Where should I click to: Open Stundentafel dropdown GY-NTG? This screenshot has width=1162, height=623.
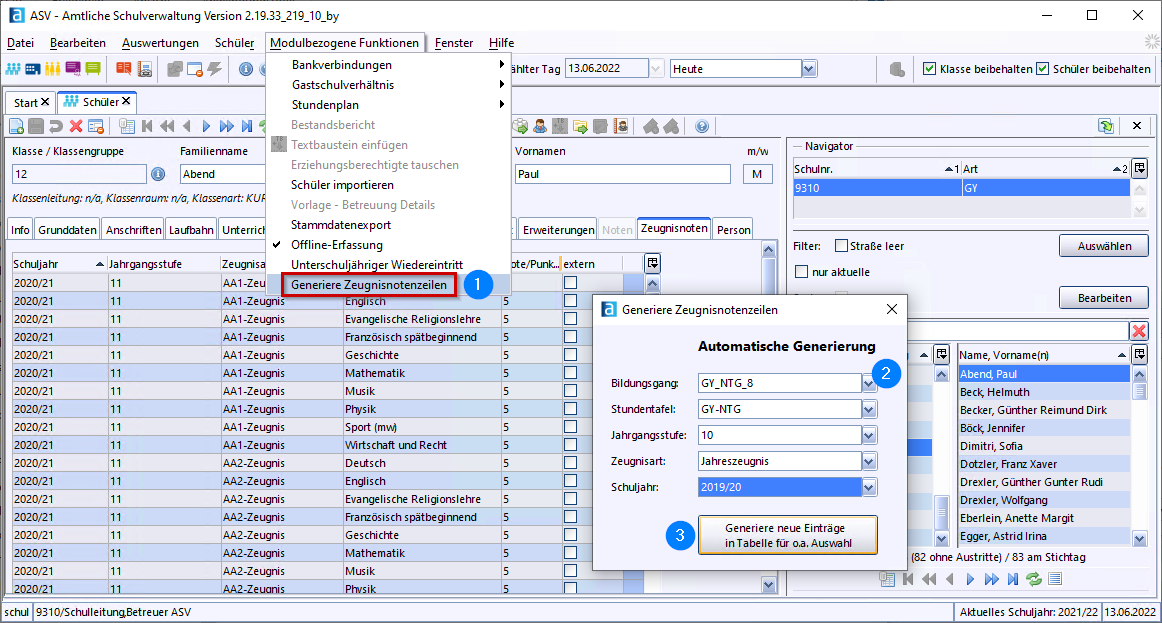point(869,409)
